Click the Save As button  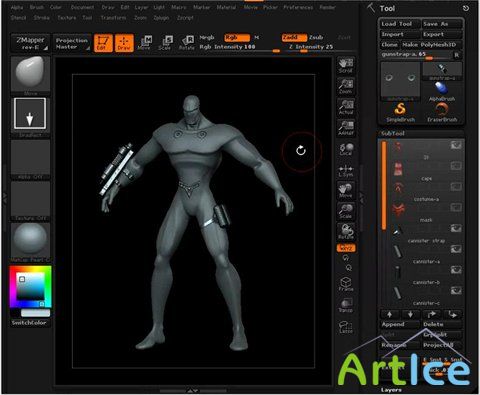[442, 24]
